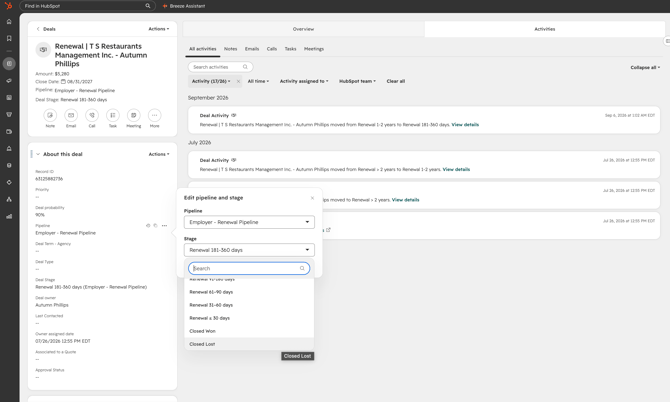The width and height of the screenshot is (670, 402).
Task: Open Actions dropdown in deal header
Action: click(159, 29)
